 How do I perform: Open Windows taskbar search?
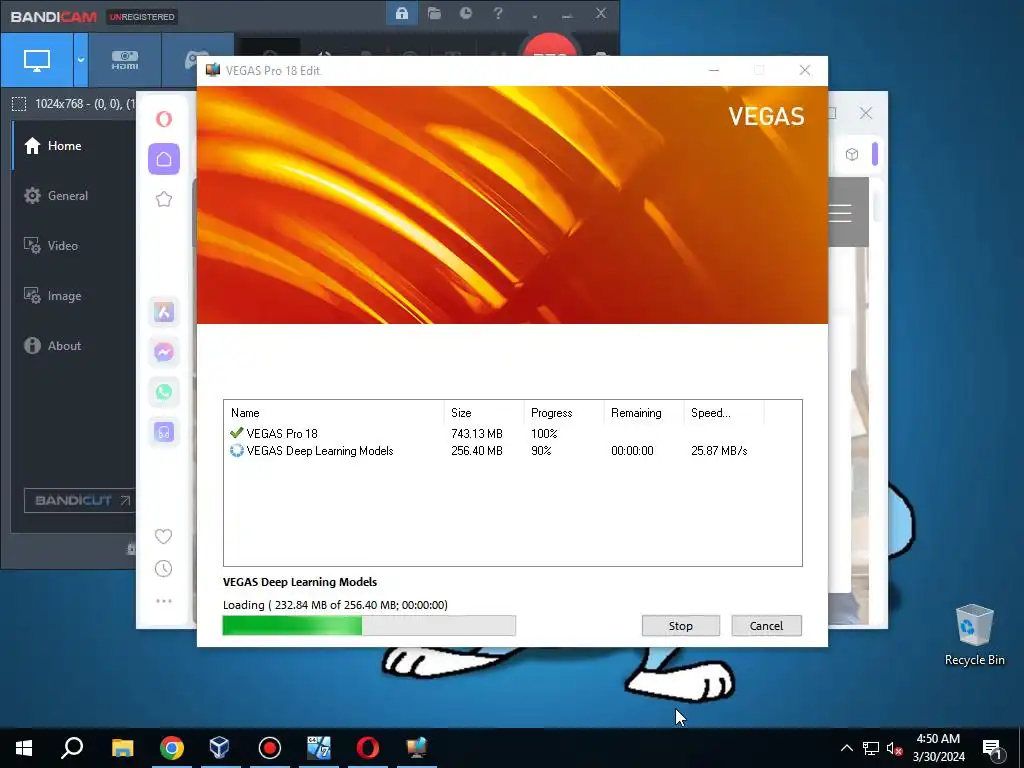72,748
